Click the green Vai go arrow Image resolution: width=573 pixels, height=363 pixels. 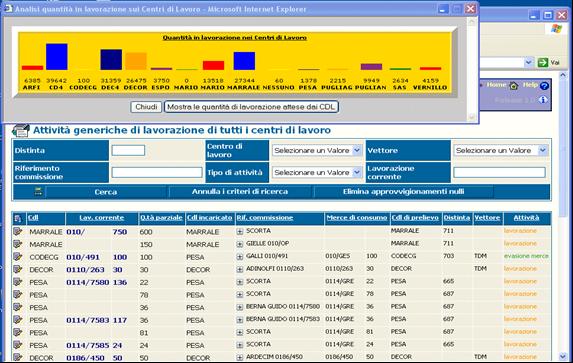coord(543,63)
